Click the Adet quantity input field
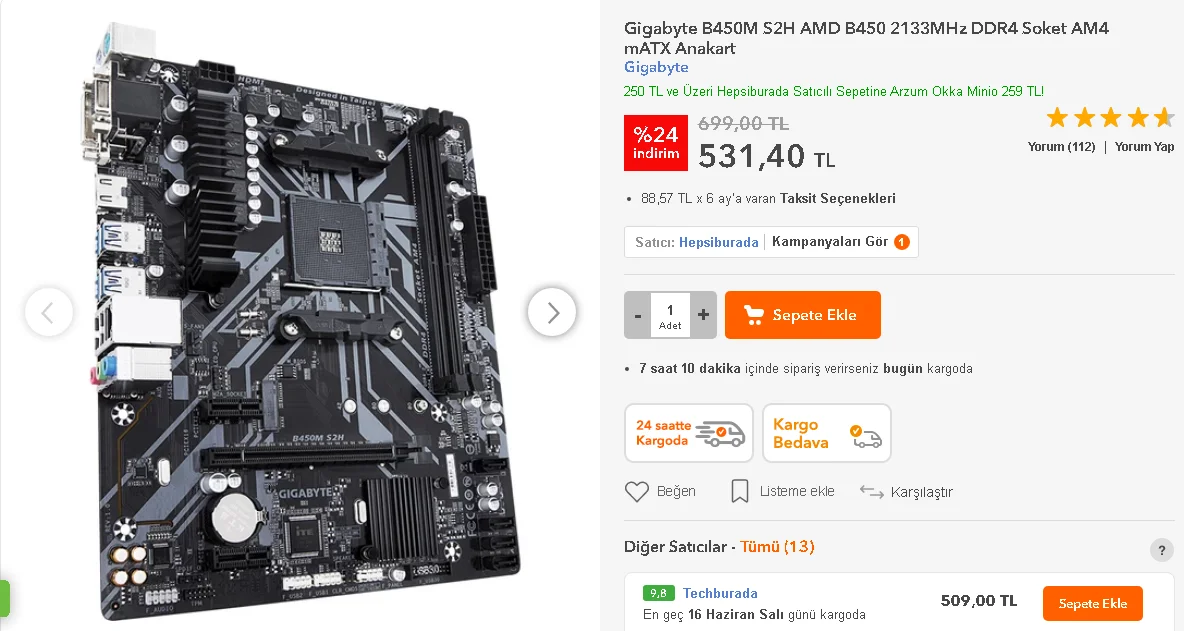 (670, 315)
